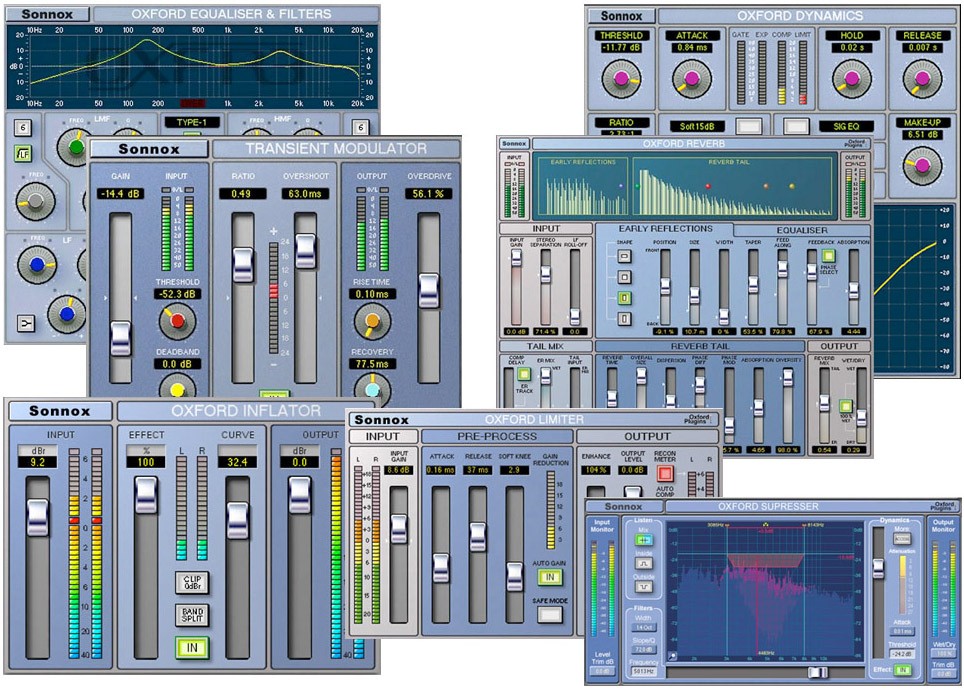Select the Outside listen mode icon on Suppresser
Viewport: 964px width, 689px height.
[x=645, y=587]
